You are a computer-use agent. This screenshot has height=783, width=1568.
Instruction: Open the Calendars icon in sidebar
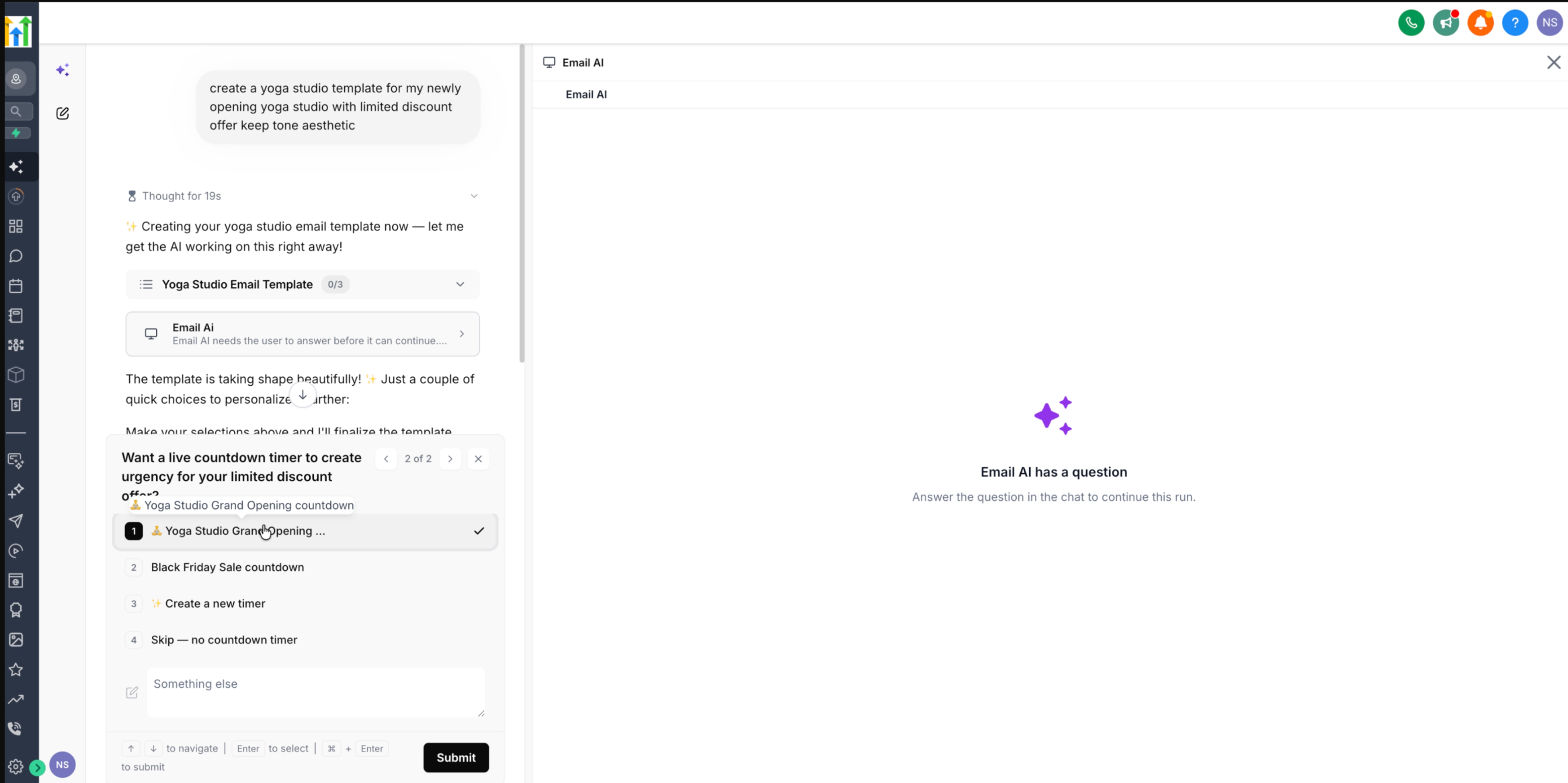pyautogui.click(x=16, y=286)
